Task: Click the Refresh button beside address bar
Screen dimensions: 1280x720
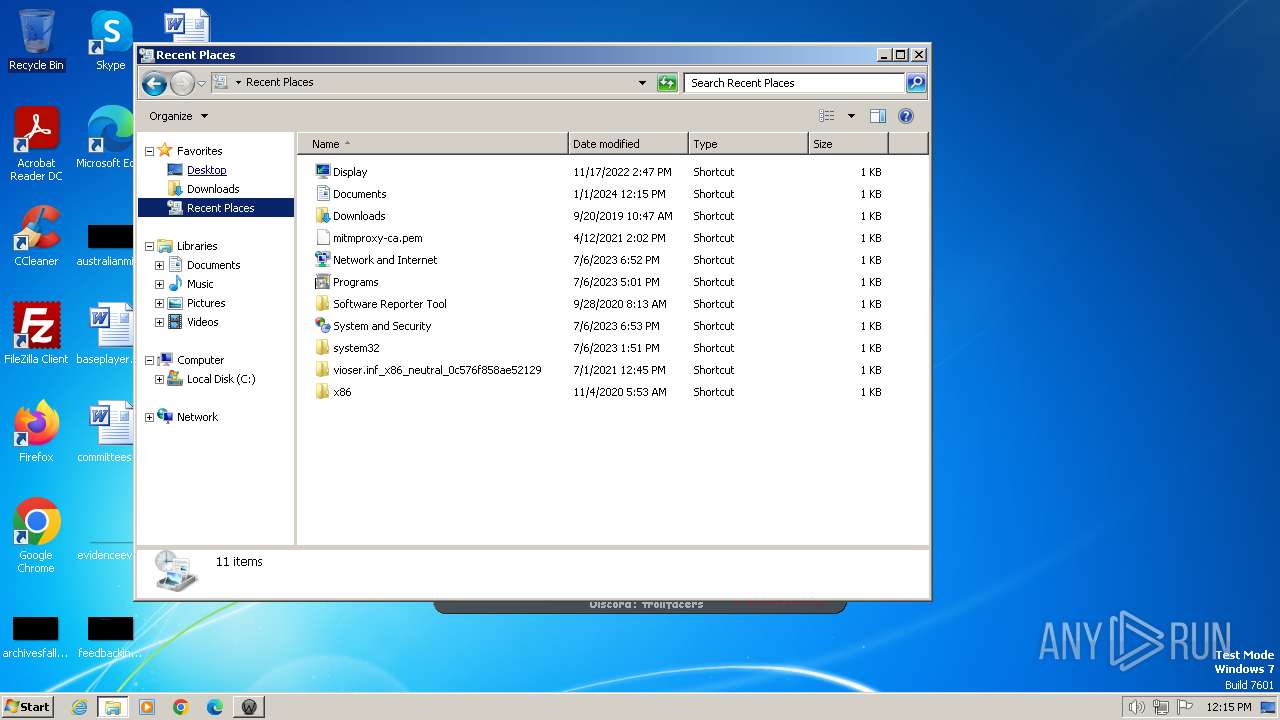Action: click(667, 83)
